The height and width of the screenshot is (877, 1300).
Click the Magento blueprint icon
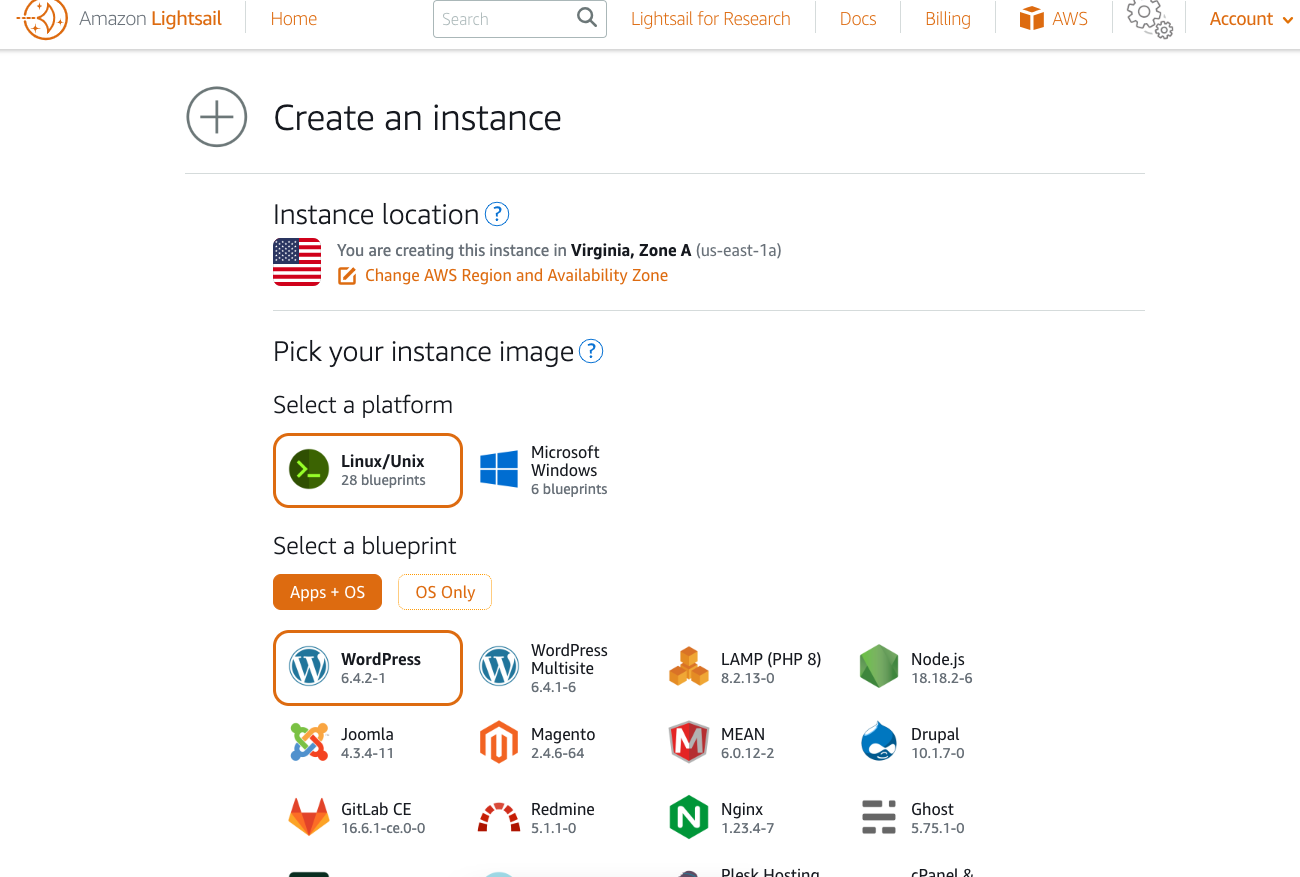[499, 742]
